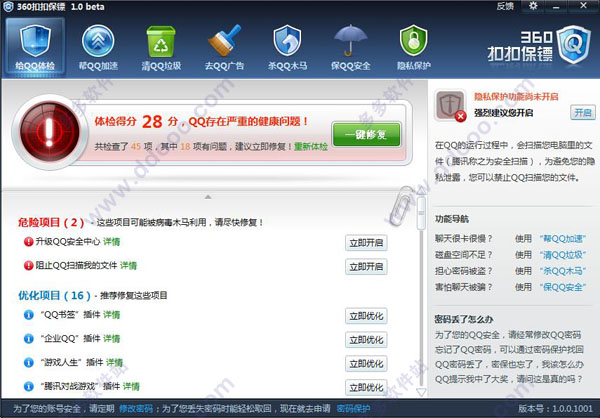Open 详情 for 企业QQ plugin
The height and width of the screenshot is (418, 600).
[x=112, y=339]
